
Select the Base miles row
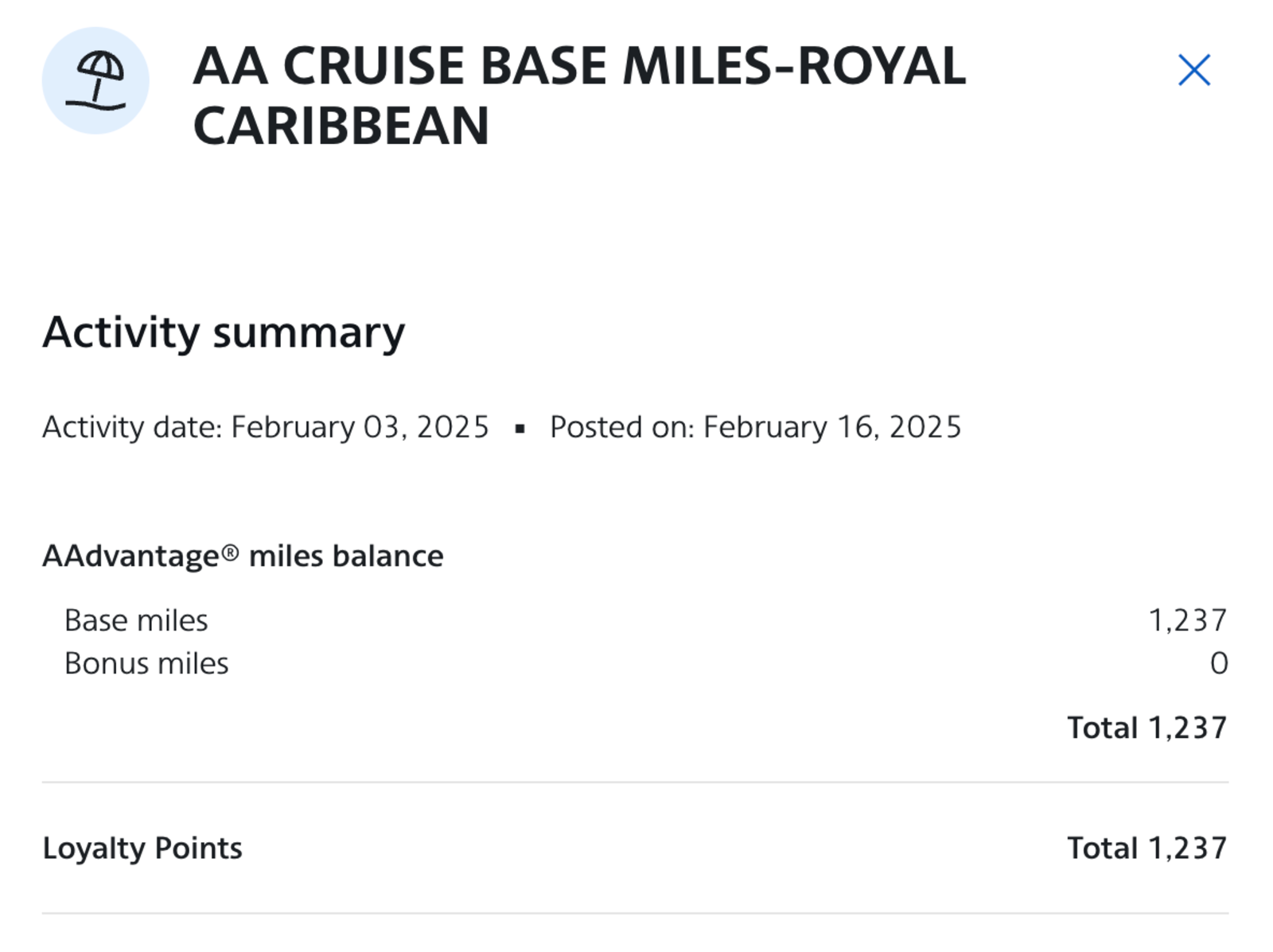point(137,620)
